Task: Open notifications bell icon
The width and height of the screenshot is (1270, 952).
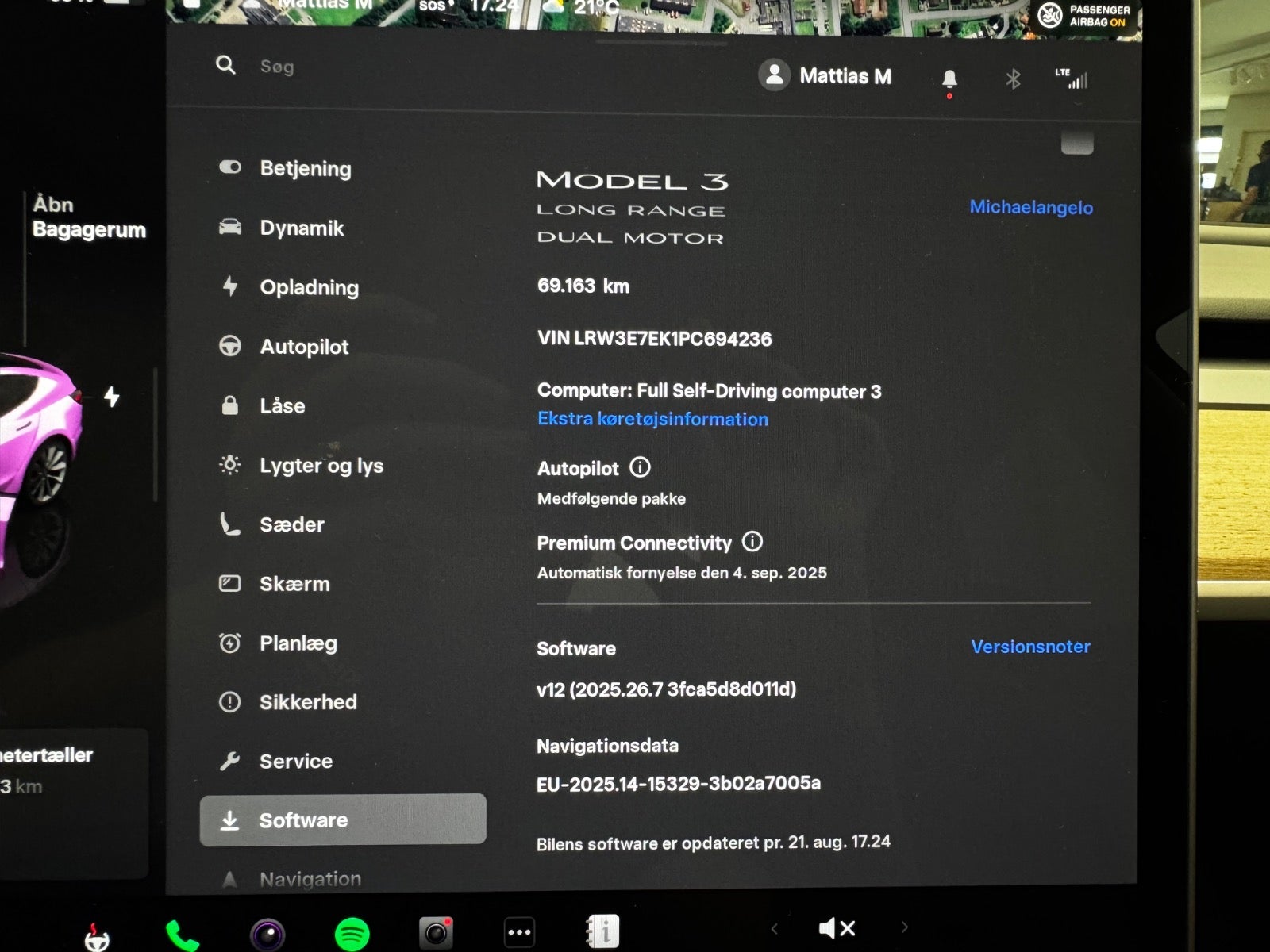Action: point(949,79)
